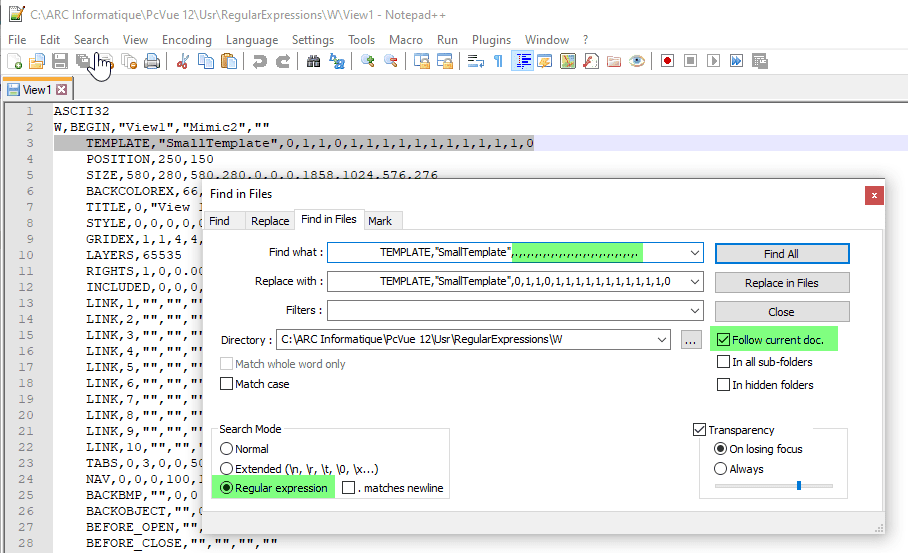
Task: Start macro recording with the red record icon
Action: 667,61
